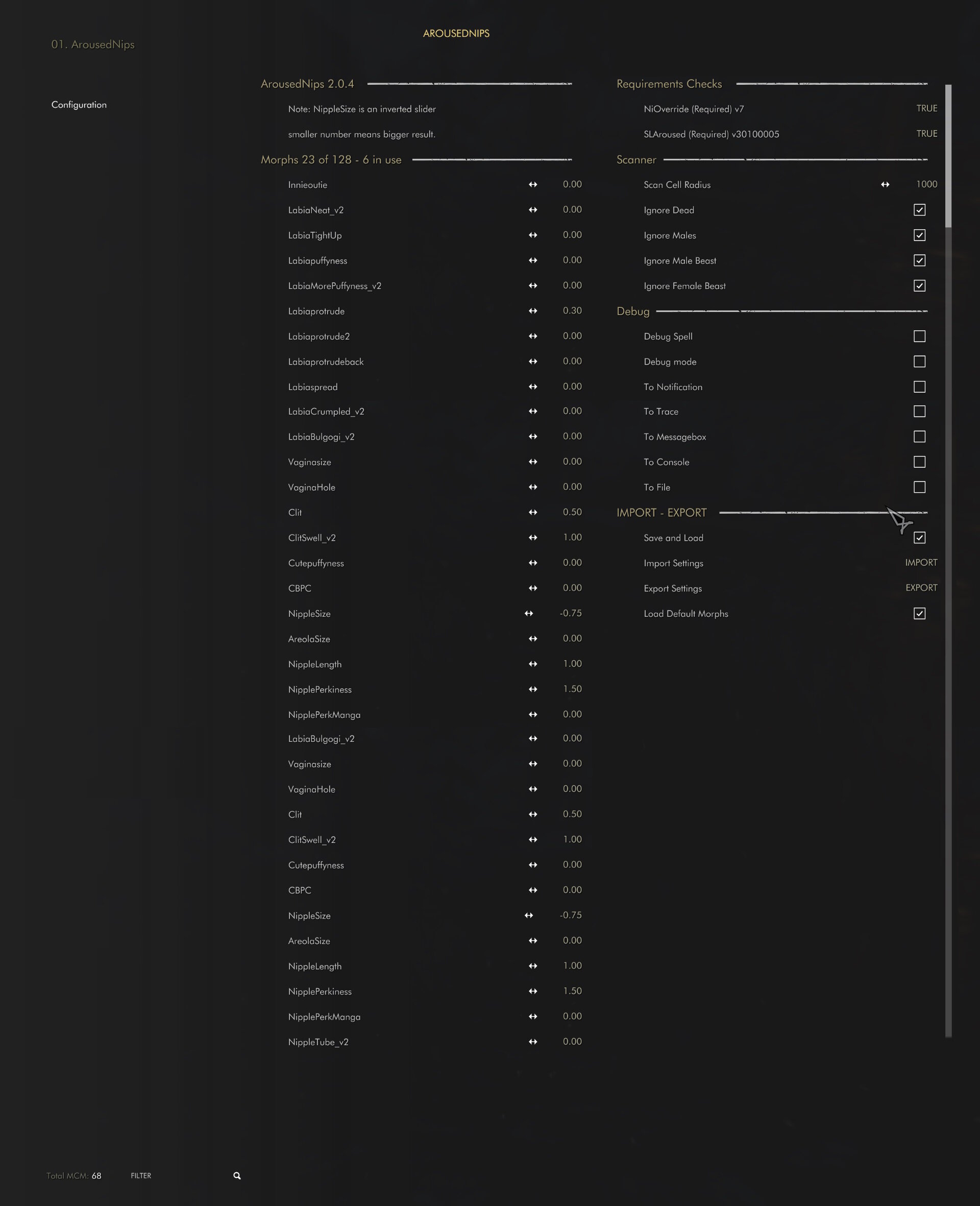Click the NippleSize inverted slider arrows
980x1206 pixels.
click(528, 613)
